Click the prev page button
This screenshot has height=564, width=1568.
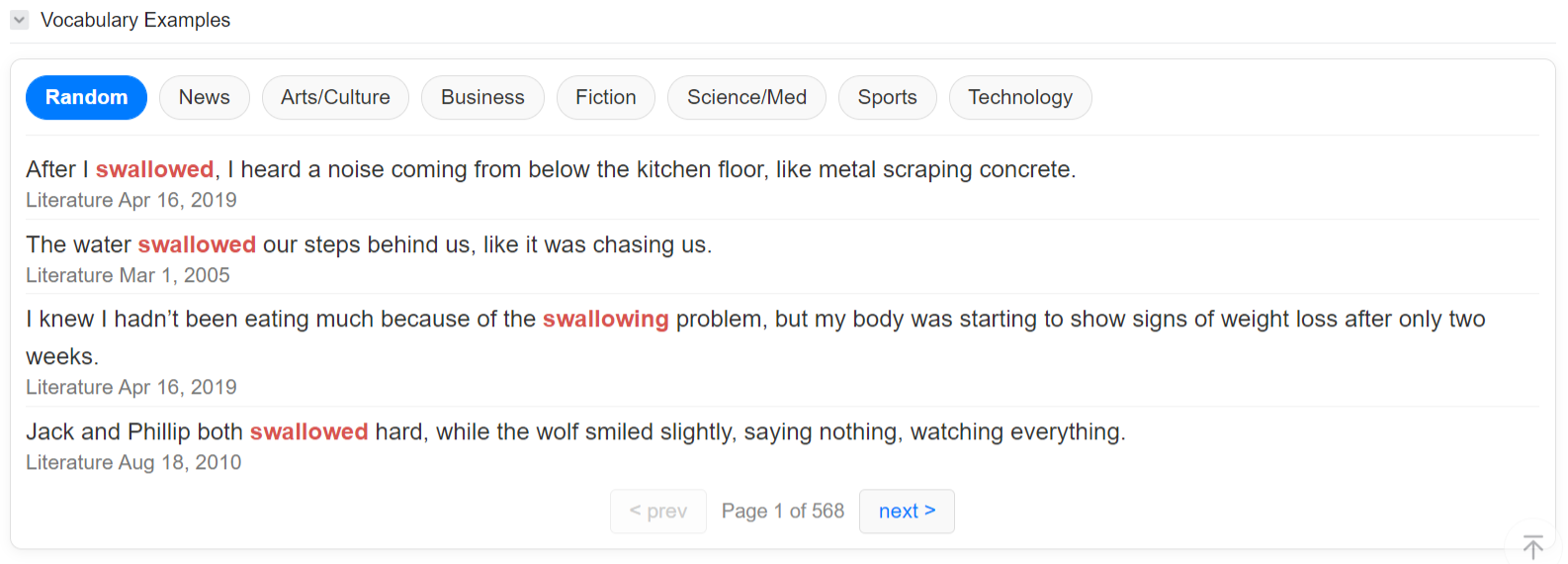coord(658,512)
